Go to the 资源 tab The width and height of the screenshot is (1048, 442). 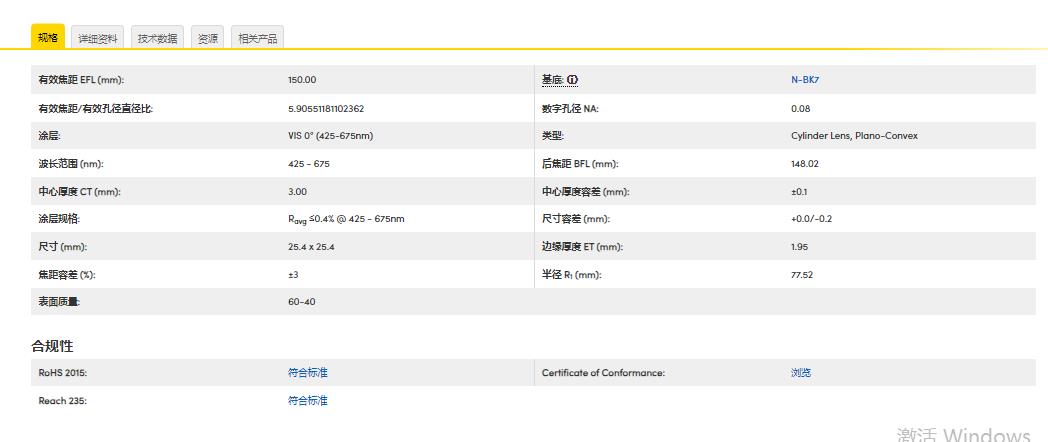(208, 38)
